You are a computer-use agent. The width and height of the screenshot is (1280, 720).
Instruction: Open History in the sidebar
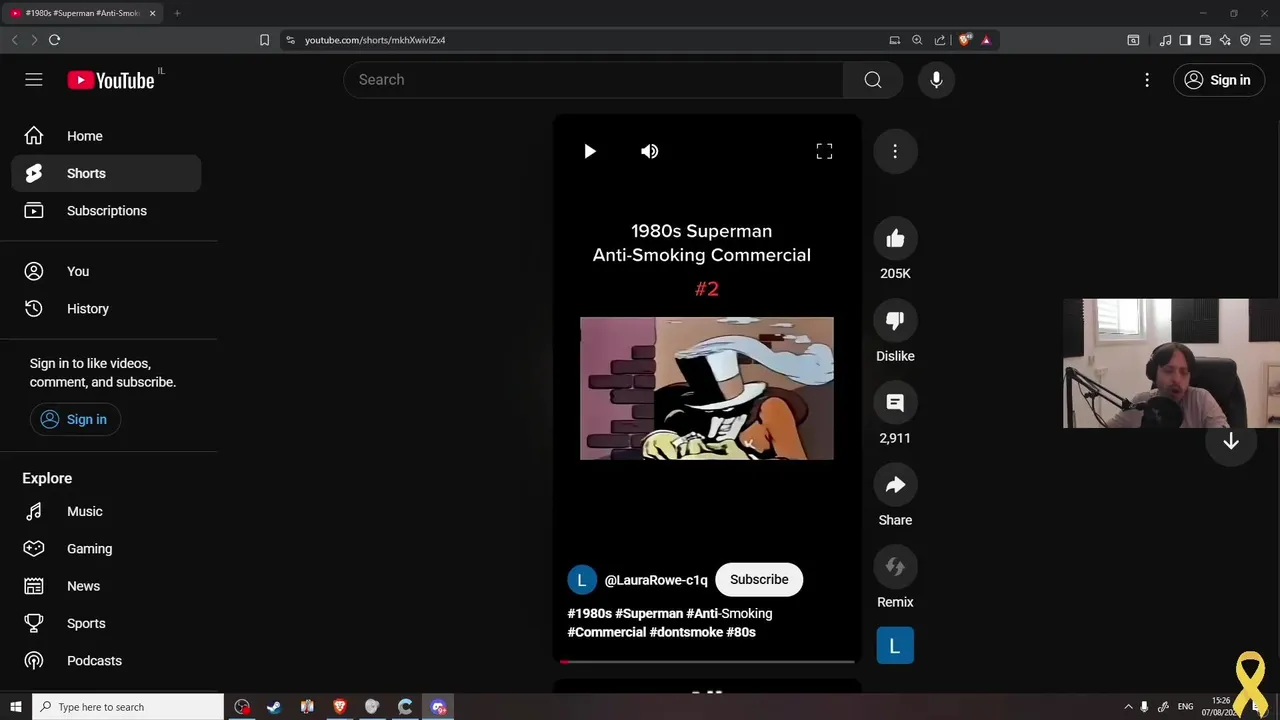tap(107, 309)
